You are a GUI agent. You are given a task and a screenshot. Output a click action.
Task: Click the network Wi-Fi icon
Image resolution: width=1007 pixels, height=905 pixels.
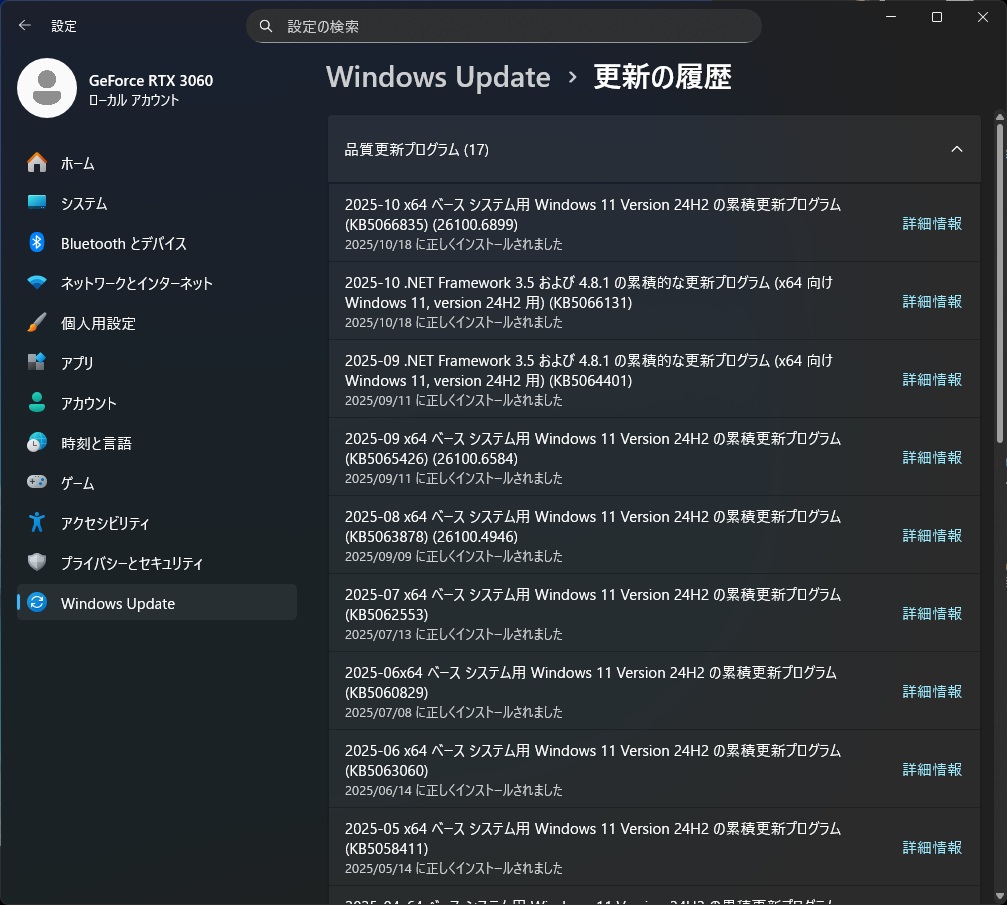coord(37,282)
